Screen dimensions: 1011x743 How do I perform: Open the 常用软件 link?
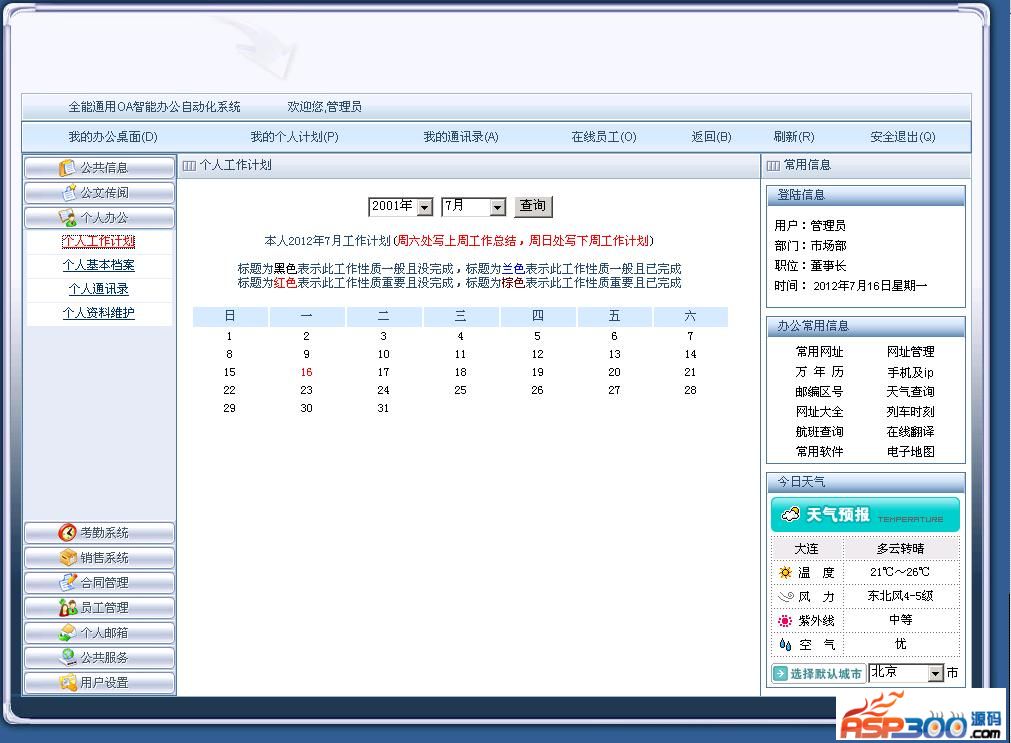[820, 452]
